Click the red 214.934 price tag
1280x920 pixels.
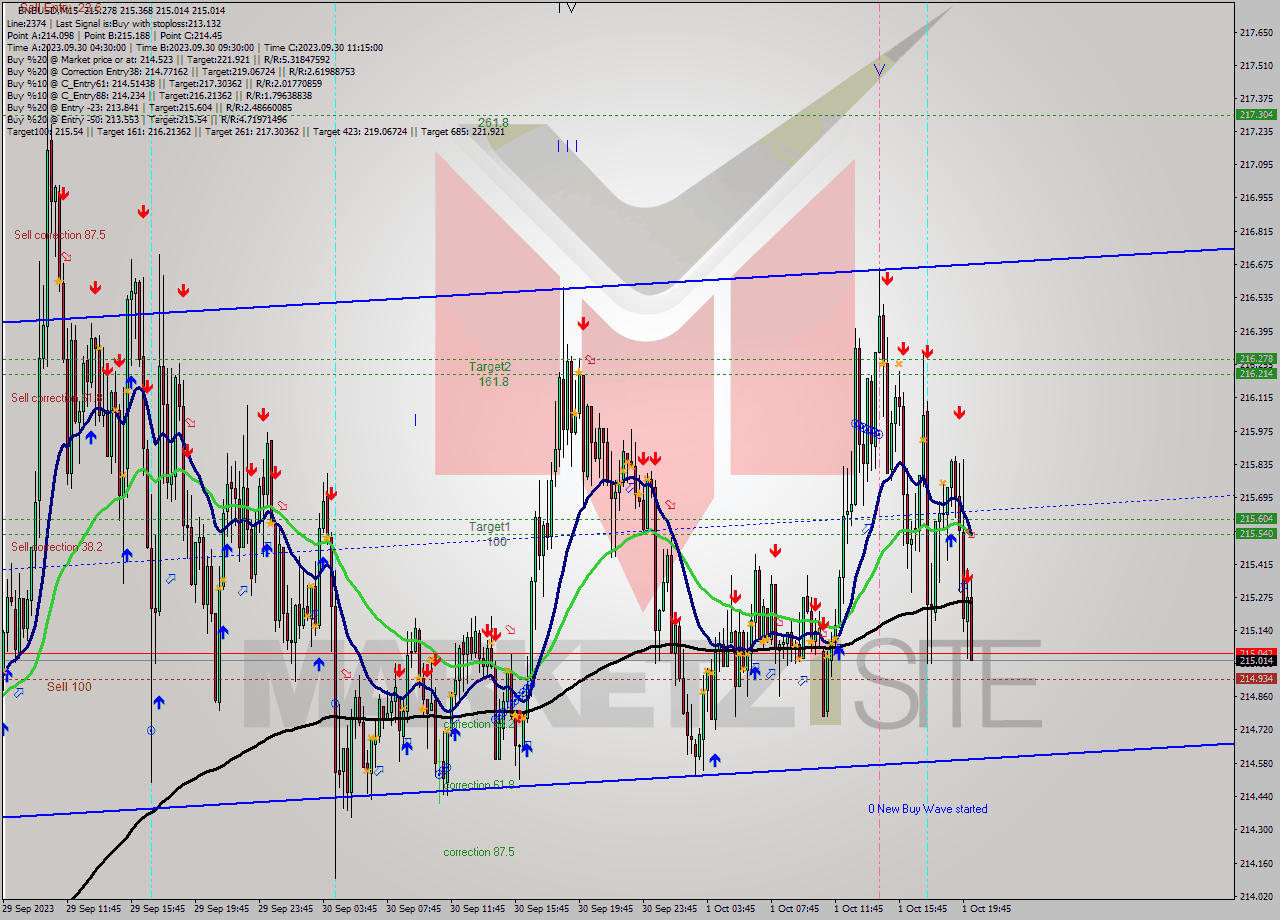(1257, 678)
